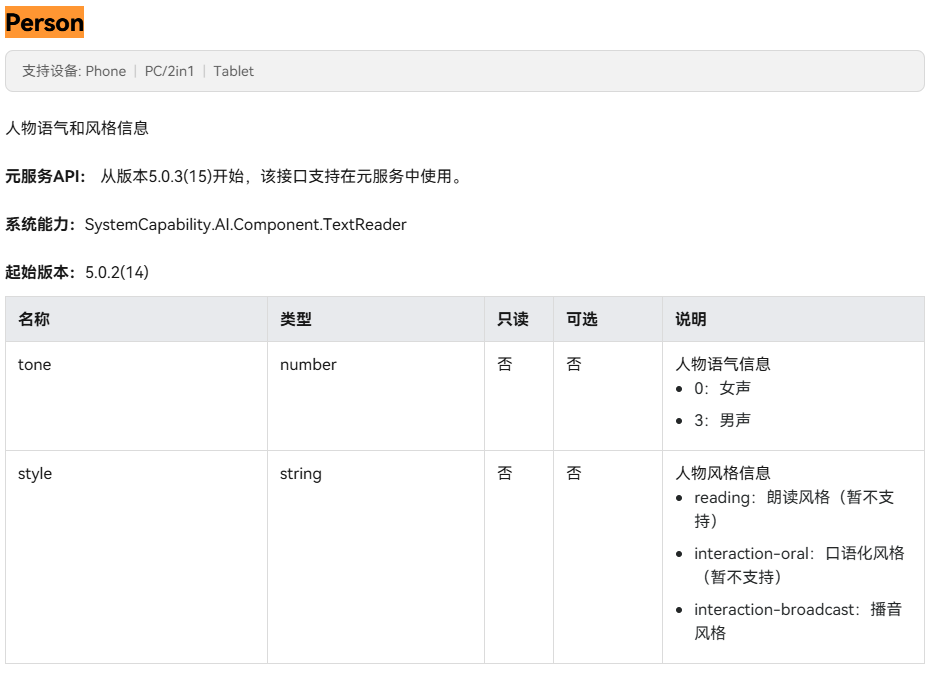Click the 可选 column header
The image size is (937, 673).
click(x=581, y=319)
